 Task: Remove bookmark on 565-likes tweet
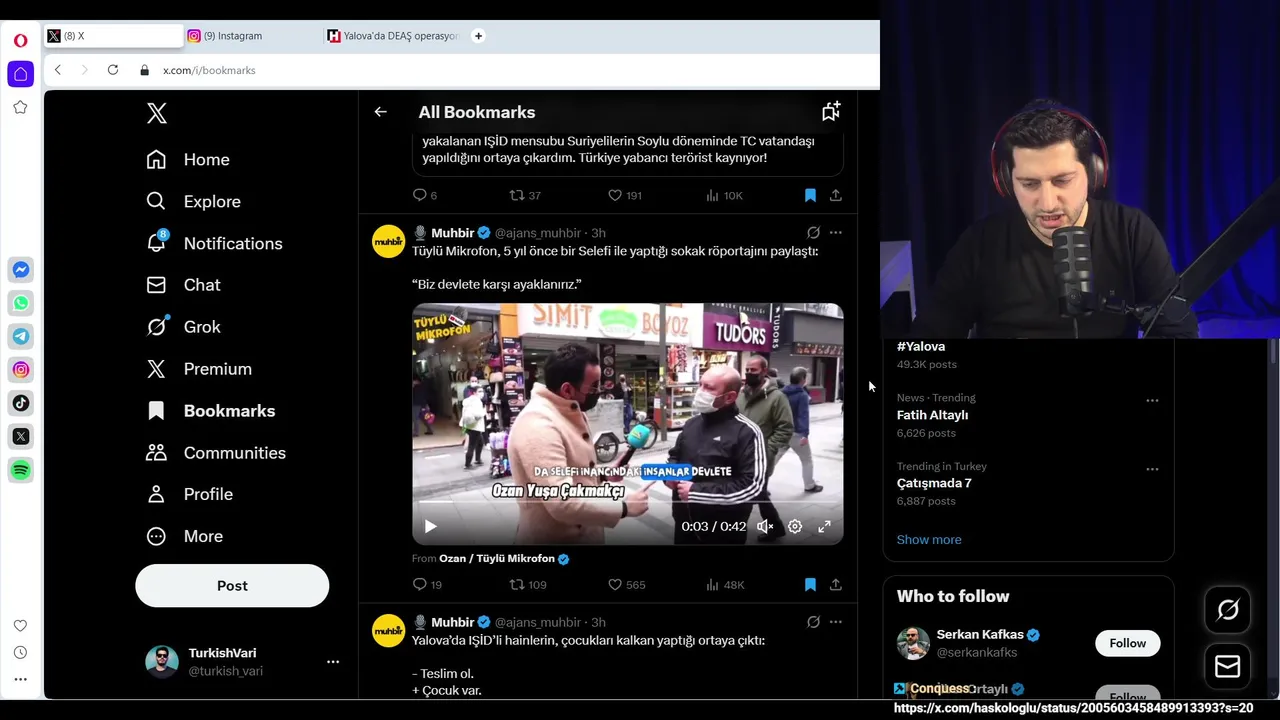click(810, 585)
